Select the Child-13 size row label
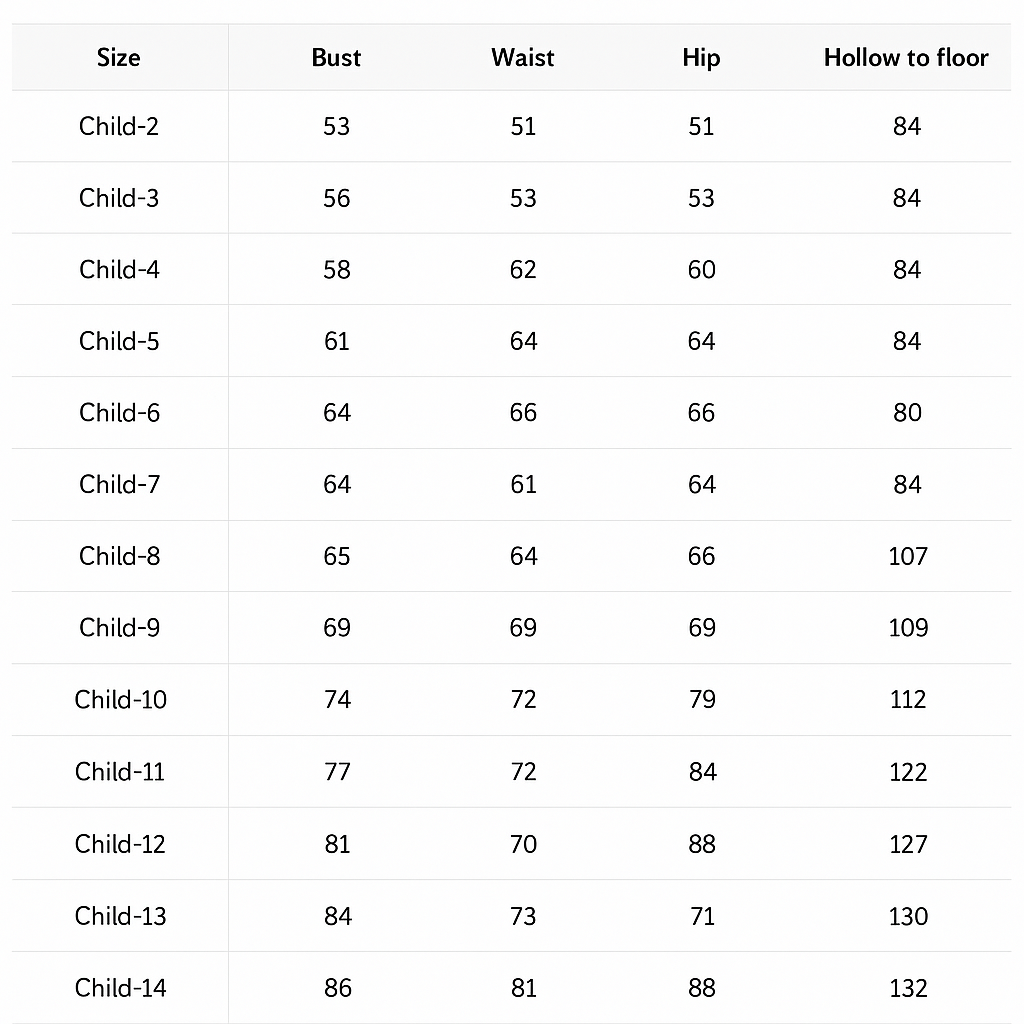Viewport: 1024px width, 1024px height. [x=120, y=916]
